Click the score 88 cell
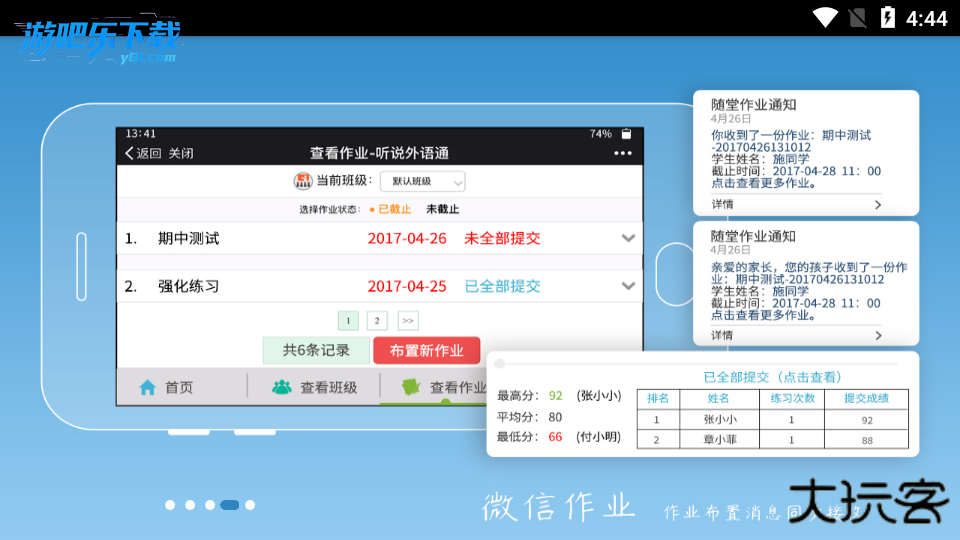The image size is (960, 540). click(867, 440)
